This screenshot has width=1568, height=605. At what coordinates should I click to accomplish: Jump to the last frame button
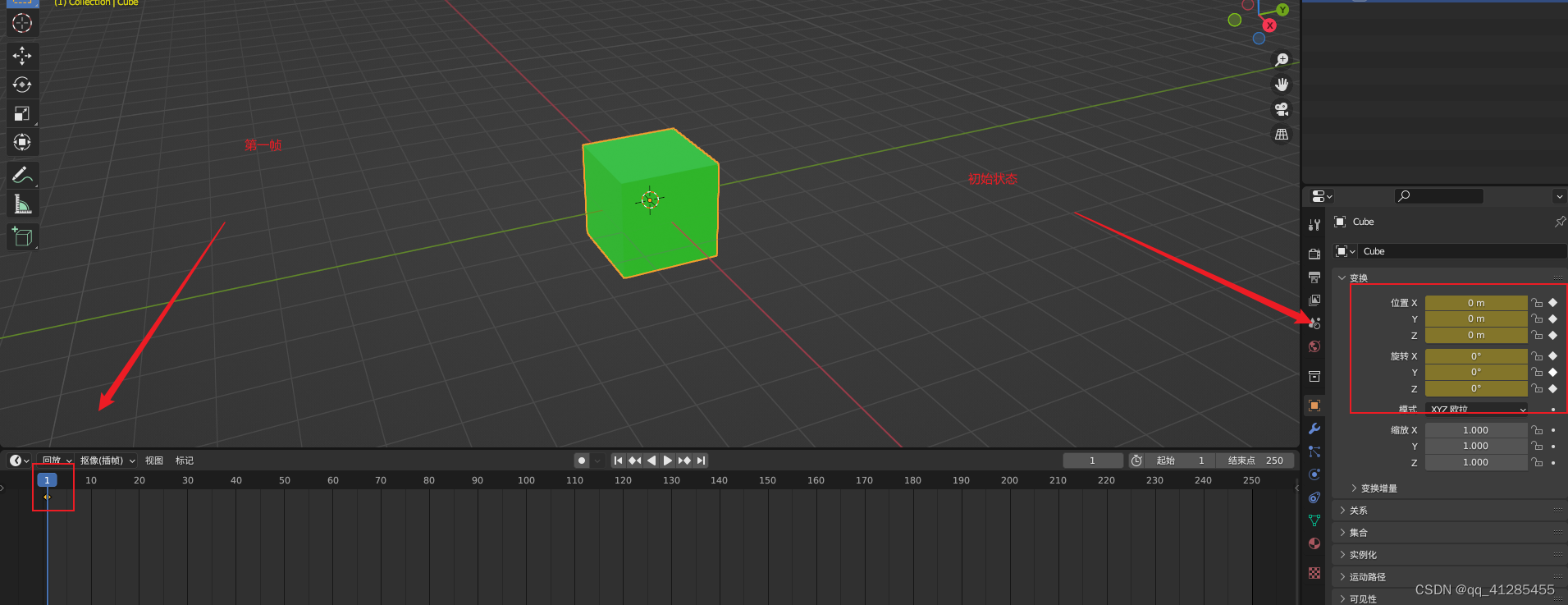click(x=701, y=461)
